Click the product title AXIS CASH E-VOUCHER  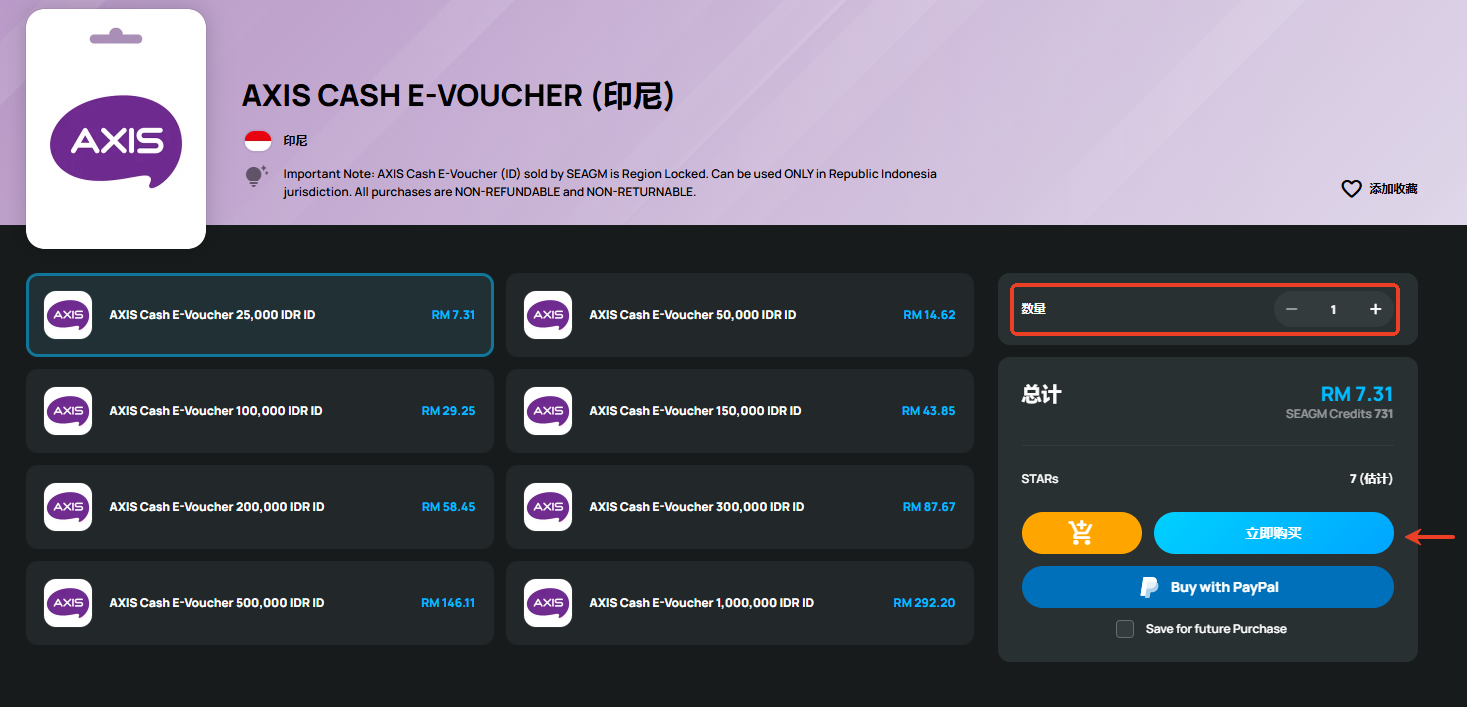click(458, 96)
